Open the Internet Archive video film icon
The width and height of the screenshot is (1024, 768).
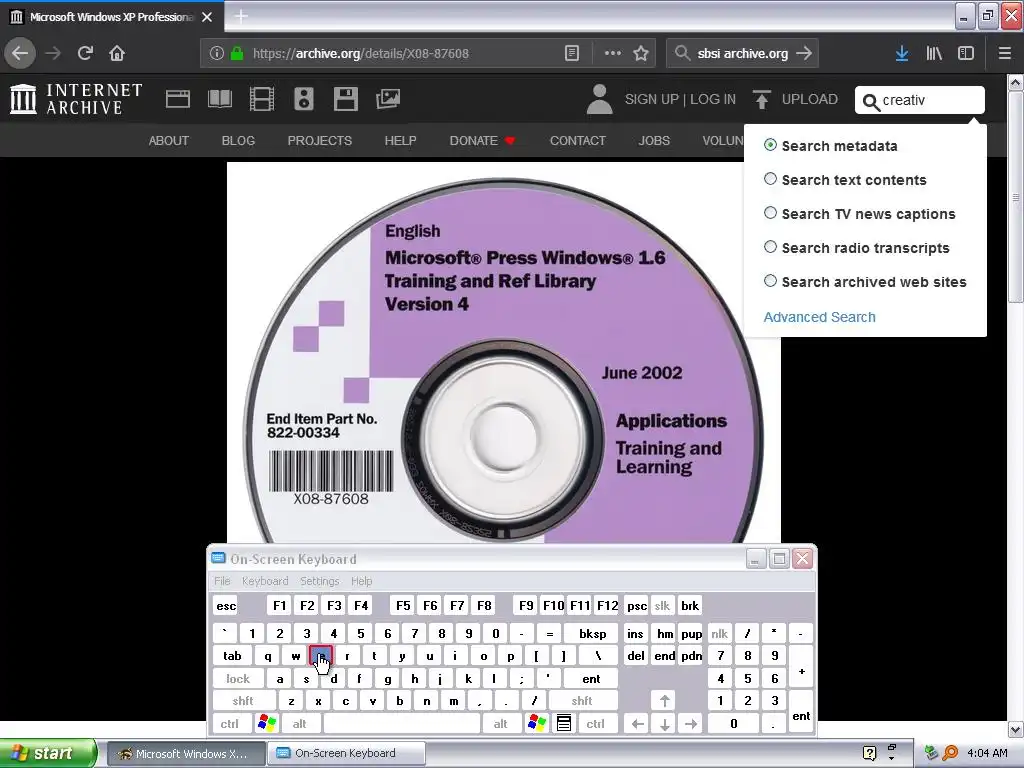pos(262,99)
